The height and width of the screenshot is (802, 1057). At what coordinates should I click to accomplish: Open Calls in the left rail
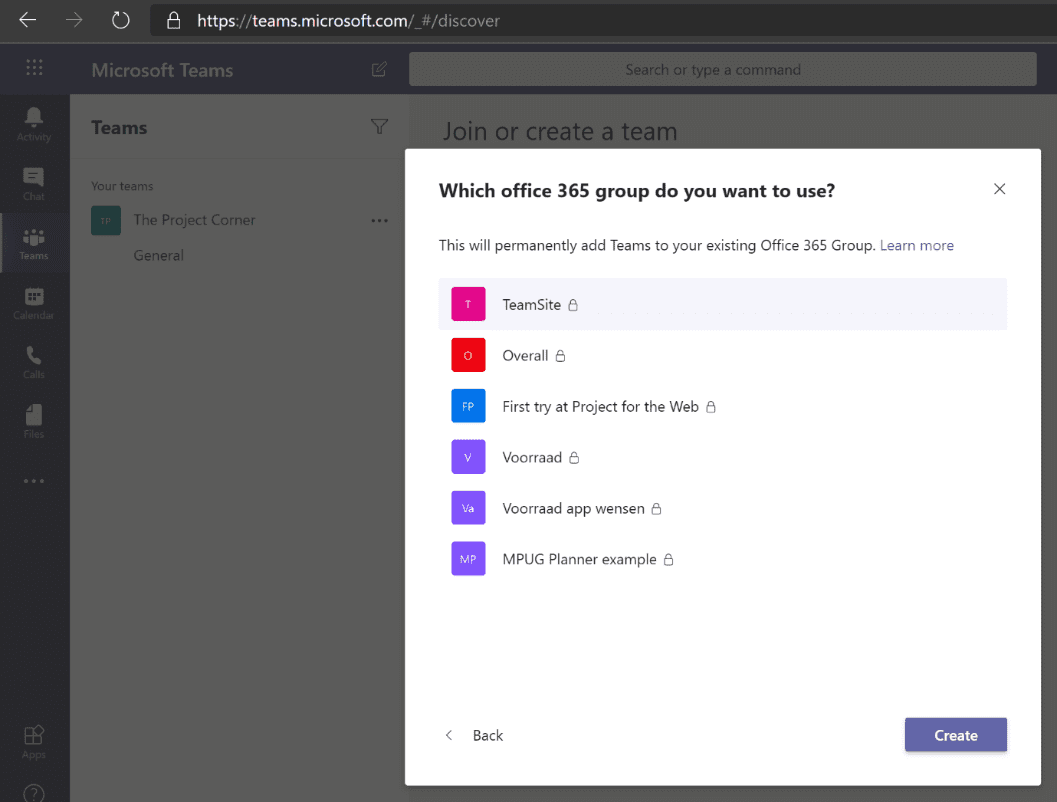(34, 363)
